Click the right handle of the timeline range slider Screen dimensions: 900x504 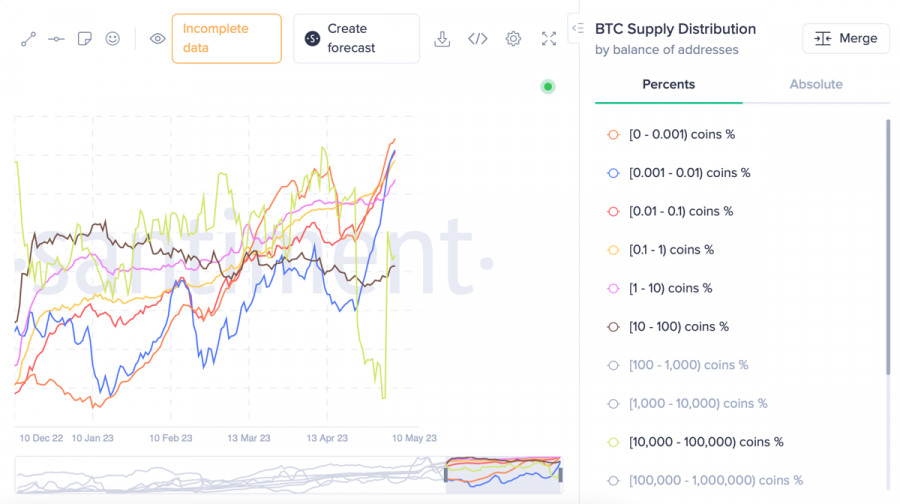pyautogui.click(x=561, y=474)
